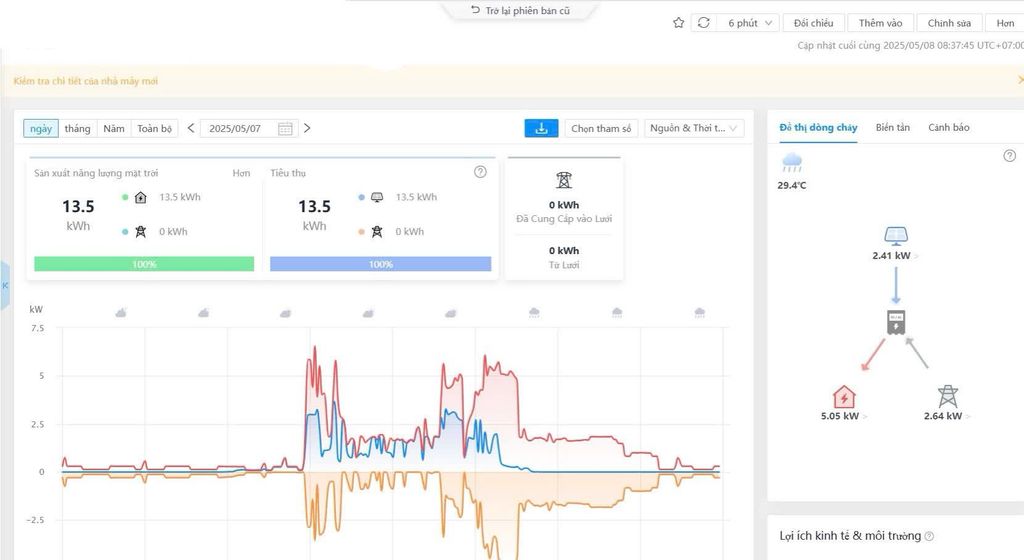1024x560 pixels.
Task: Open the '6 phút' refresh interval dropdown
Action: pos(748,23)
